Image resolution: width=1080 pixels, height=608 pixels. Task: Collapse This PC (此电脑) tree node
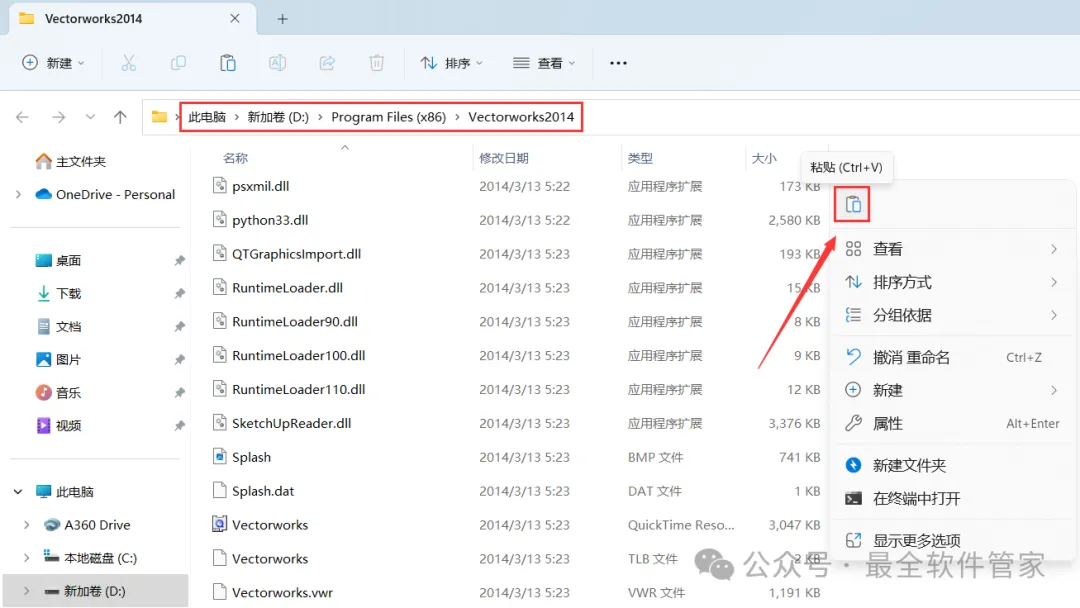point(19,492)
